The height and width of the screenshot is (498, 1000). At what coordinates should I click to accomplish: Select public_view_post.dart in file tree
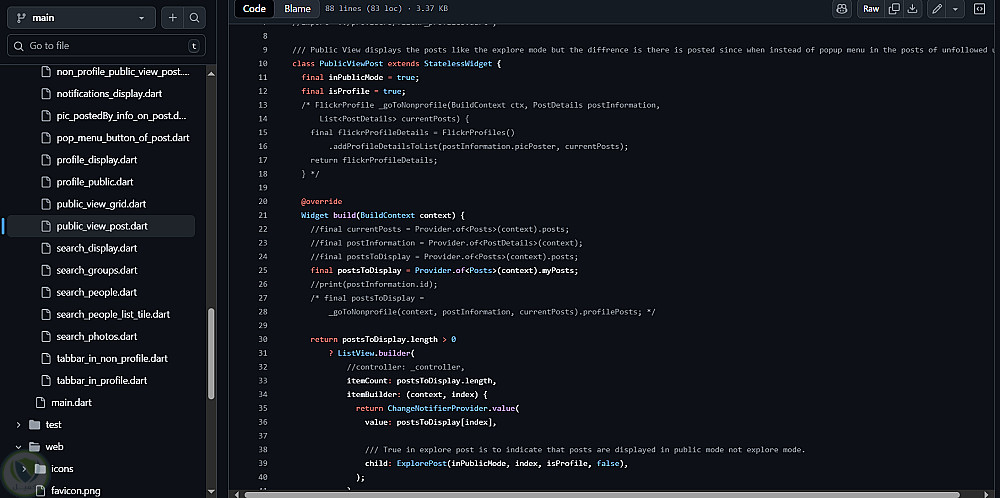[101, 226]
